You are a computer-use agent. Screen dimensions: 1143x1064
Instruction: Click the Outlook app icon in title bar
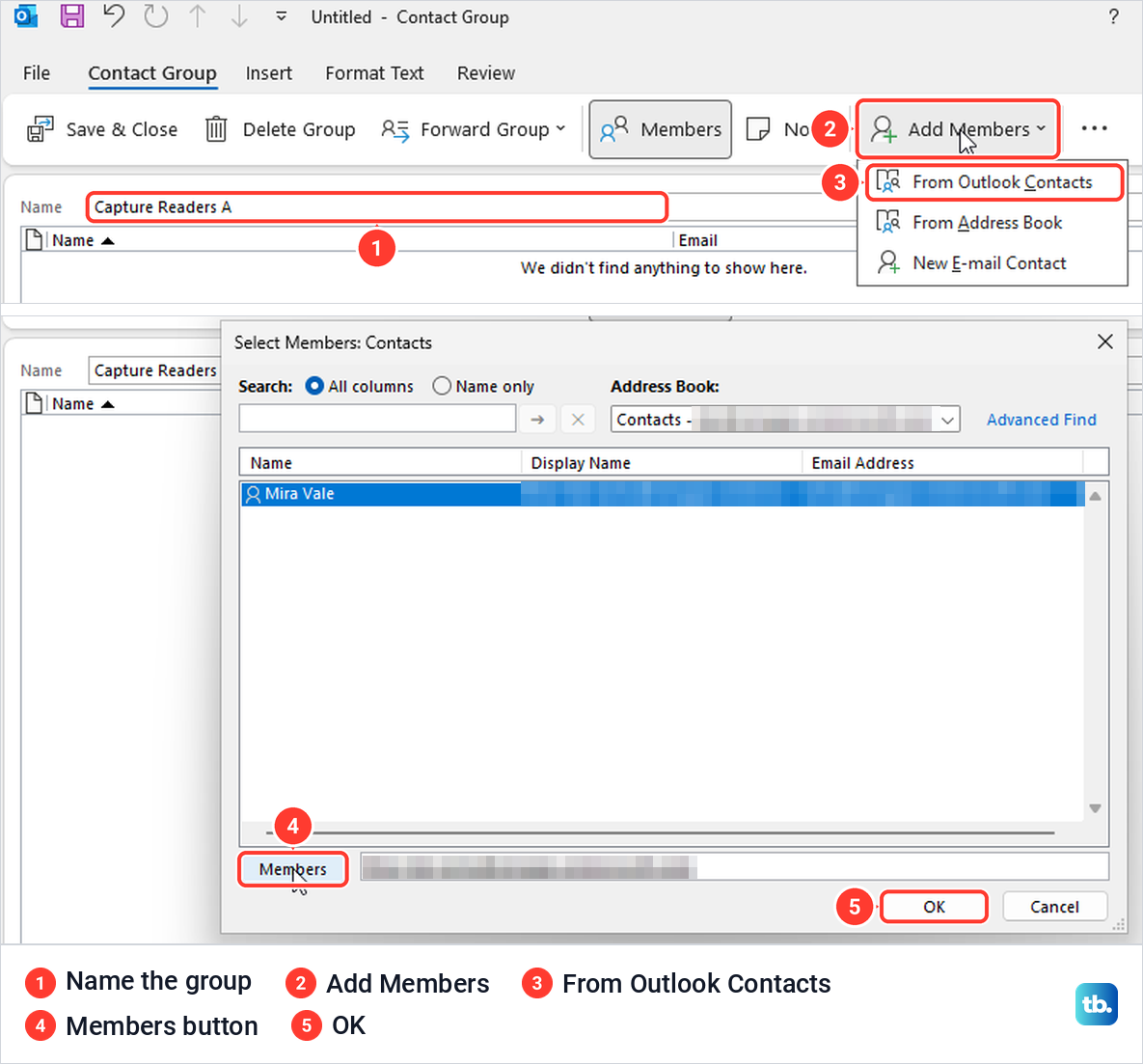pyautogui.click(x=26, y=16)
